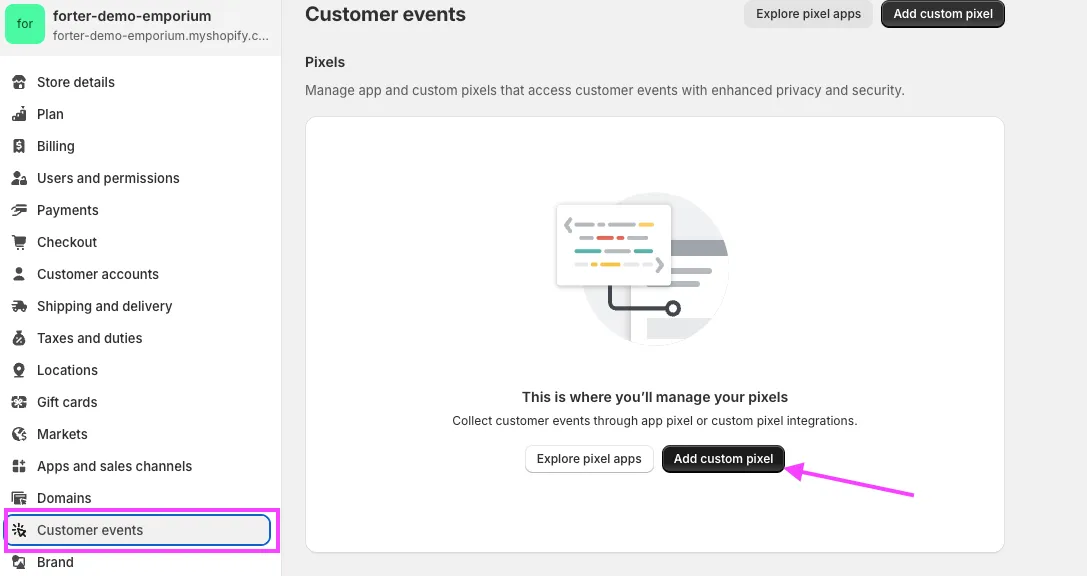The width and height of the screenshot is (1087, 576).
Task: Click Add custom pixel in the header
Action: [x=943, y=14]
